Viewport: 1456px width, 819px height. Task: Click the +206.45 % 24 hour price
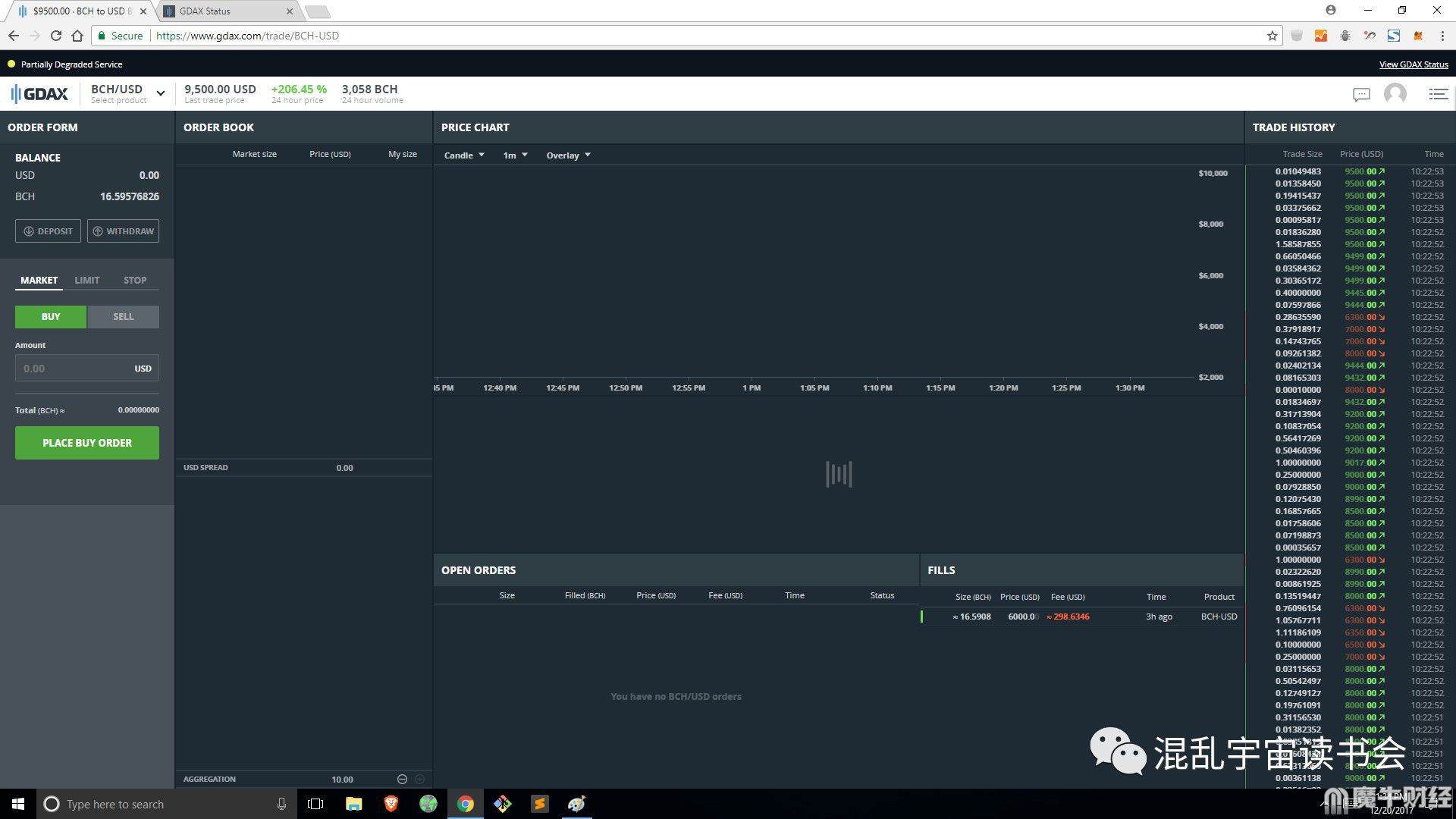coord(299,89)
